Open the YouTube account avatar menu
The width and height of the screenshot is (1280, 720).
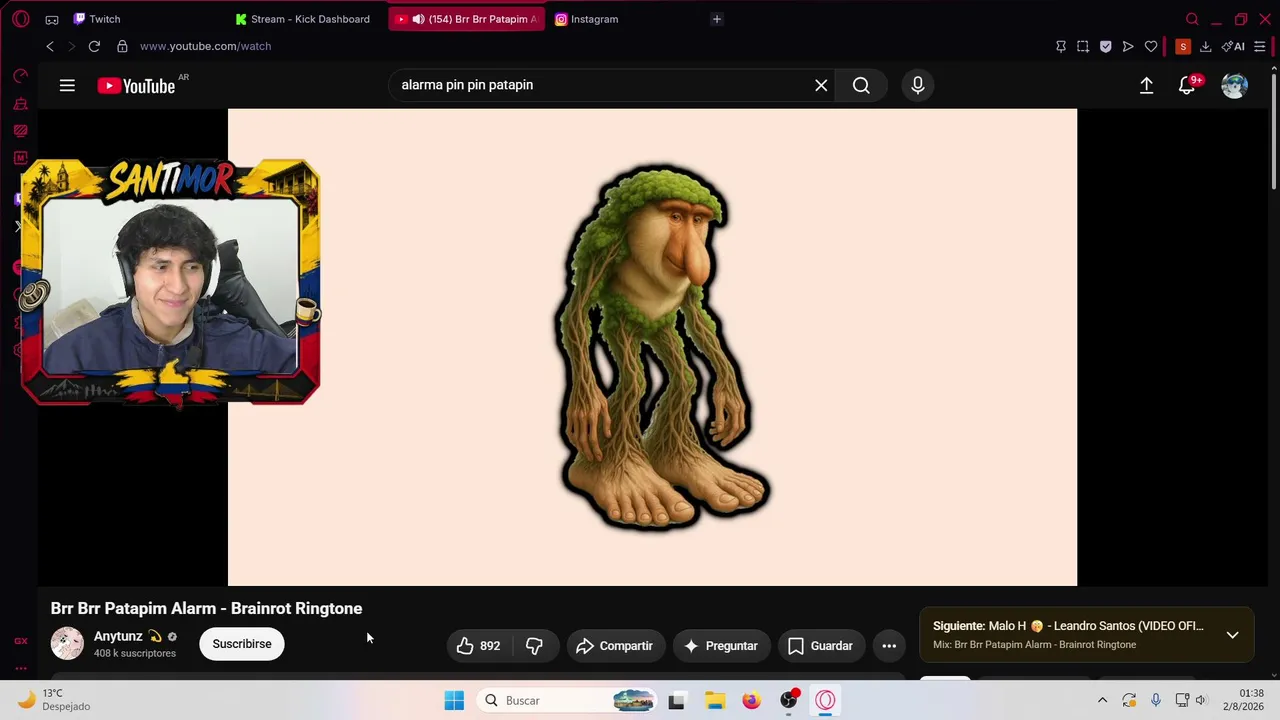(x=1235, y=86)
